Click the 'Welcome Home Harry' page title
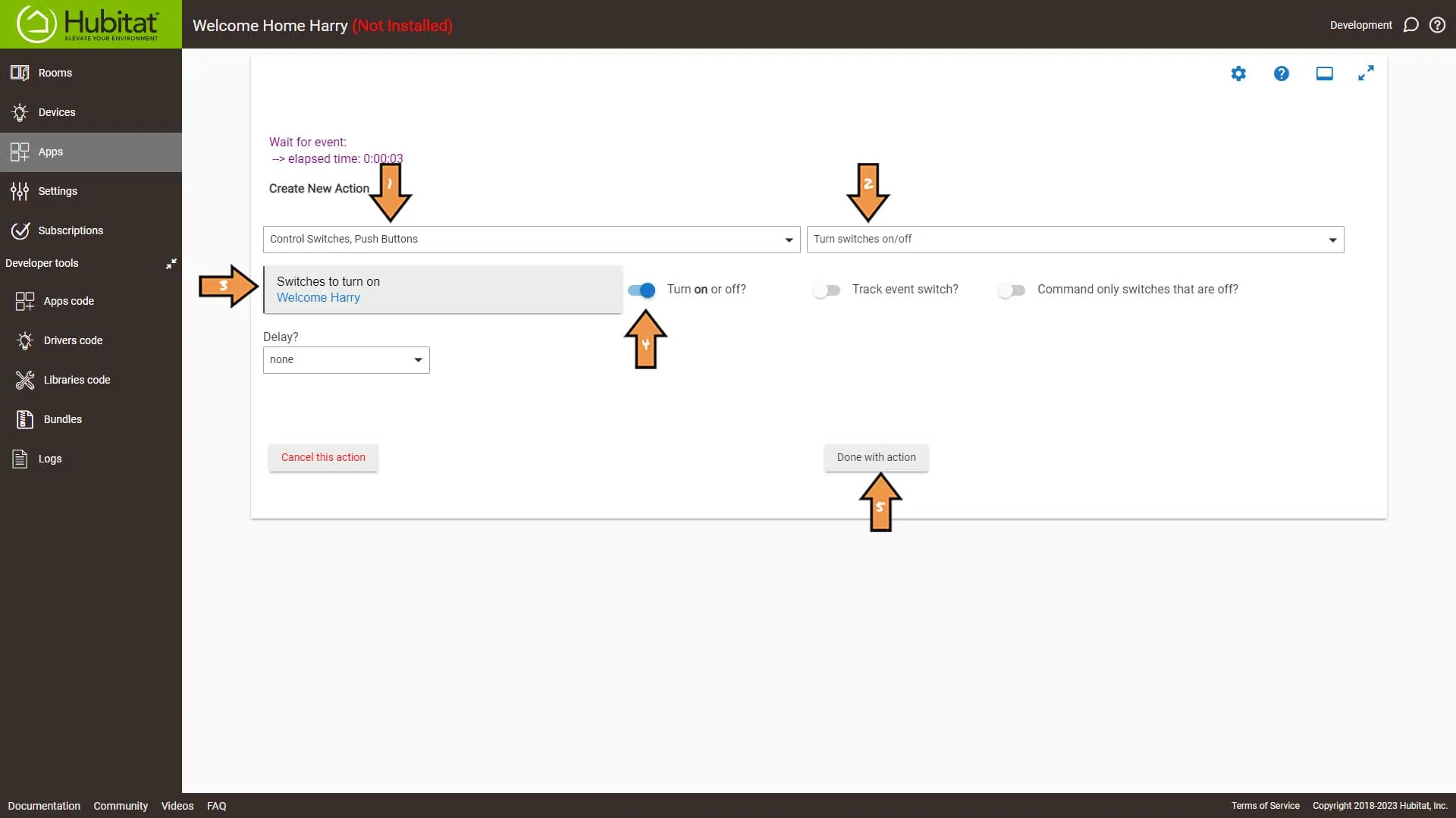Image resolution: width=1456 pixels, height=818 pixels. pyautogui.click(x=270, y=25)
